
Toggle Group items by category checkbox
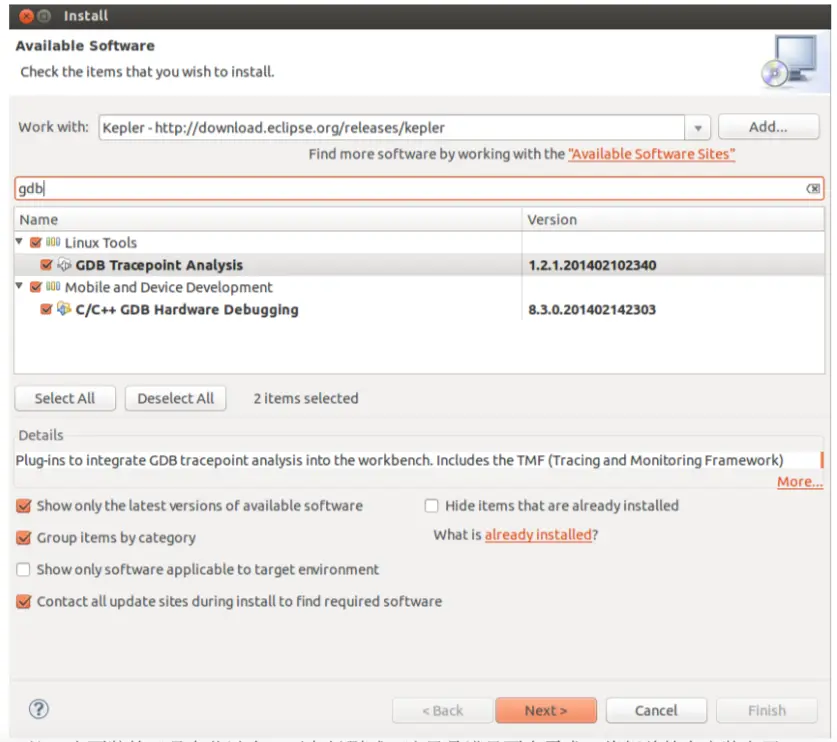pyautogui.click(x=23, y=538)
